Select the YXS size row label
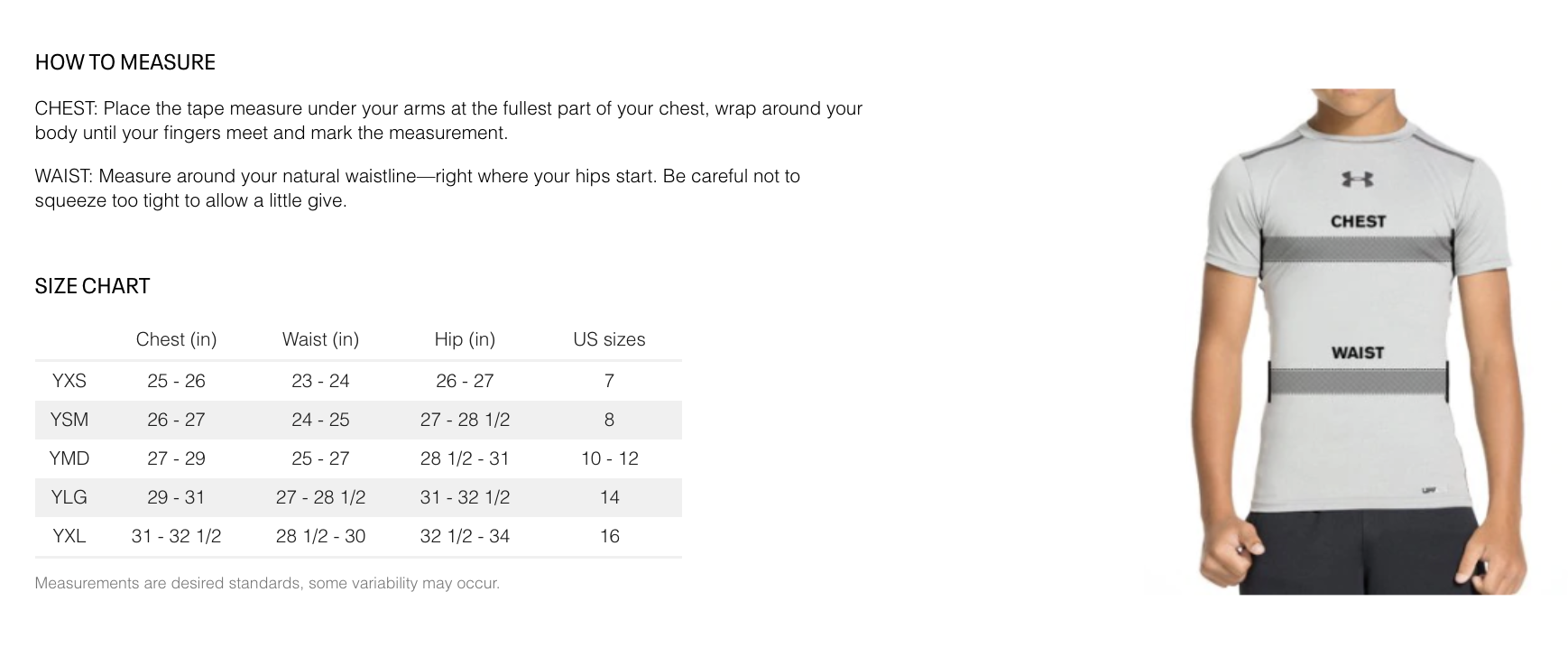1568x666 pixels. coord(69,381)
